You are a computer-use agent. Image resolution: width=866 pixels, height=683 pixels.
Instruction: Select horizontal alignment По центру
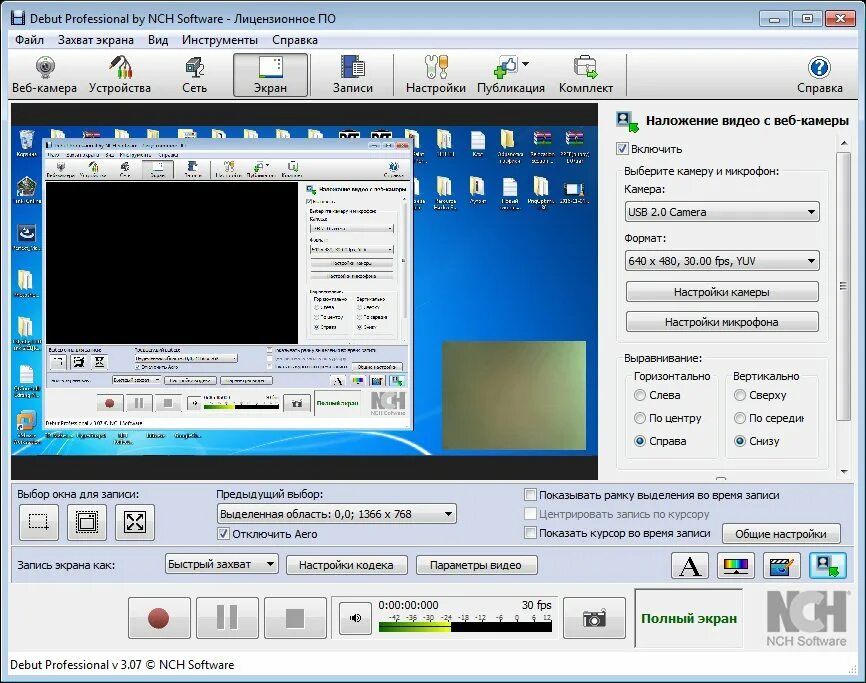pyautogui.click(x=640, y=418)
